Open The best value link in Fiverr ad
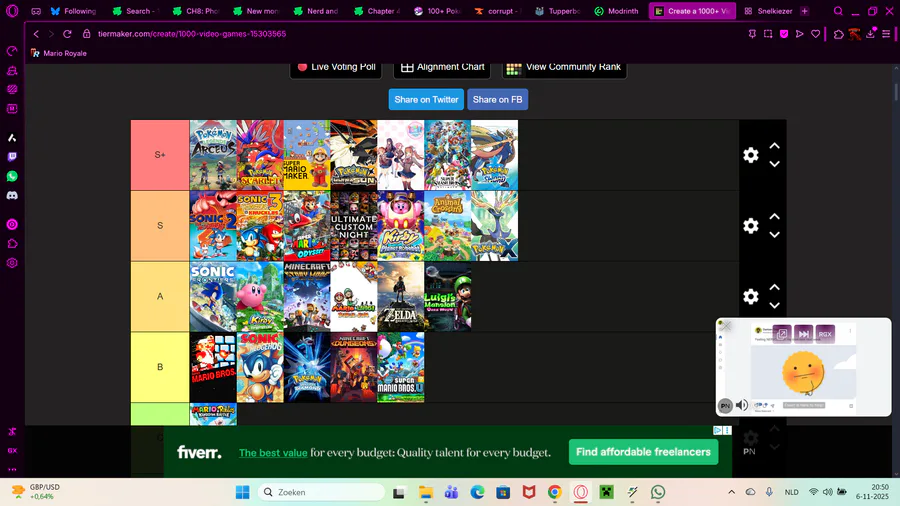Viewport: 900px width, 506px height. click(x=273, y=453)
